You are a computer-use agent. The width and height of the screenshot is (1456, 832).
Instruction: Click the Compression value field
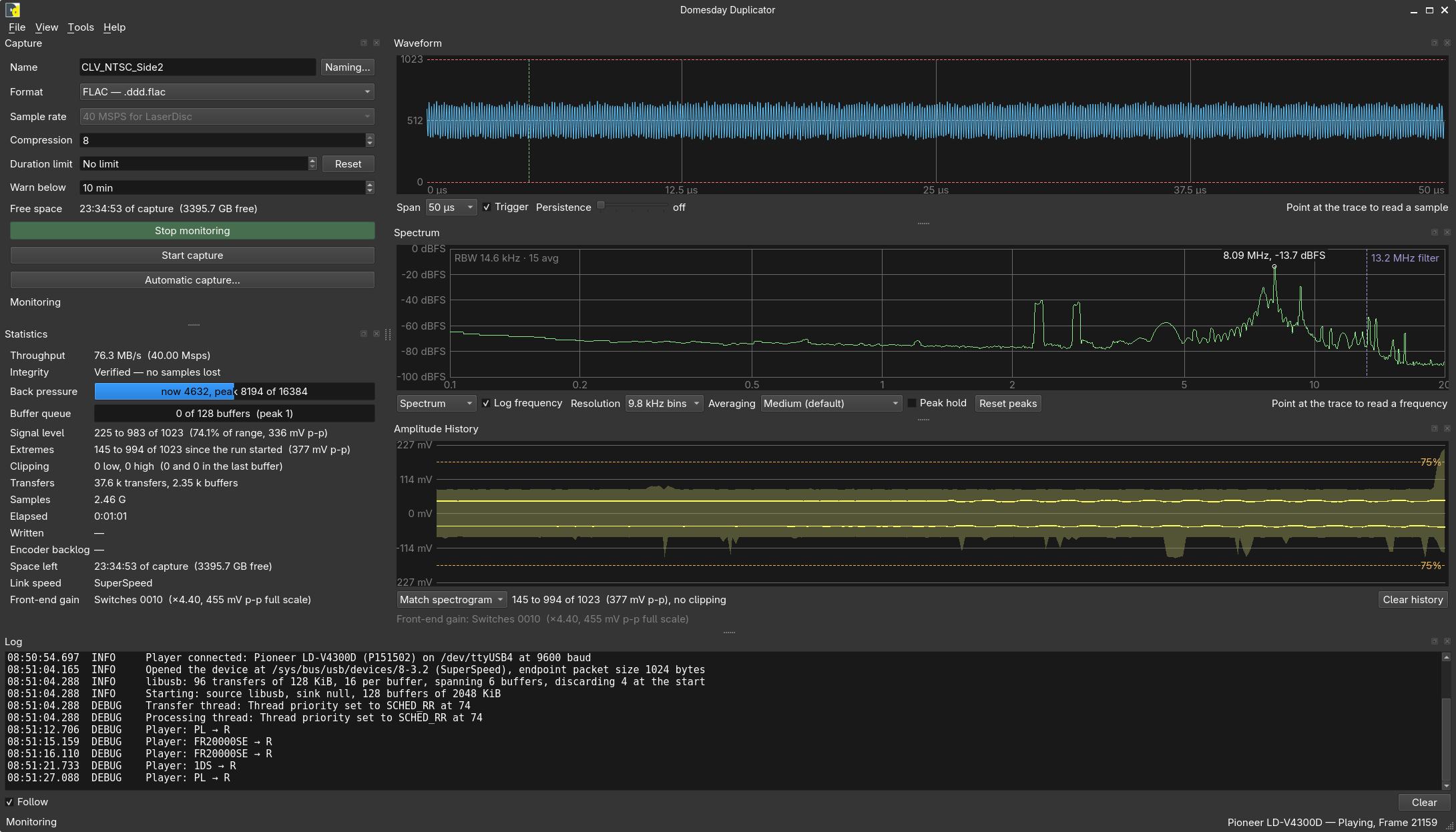pos(222,140)
